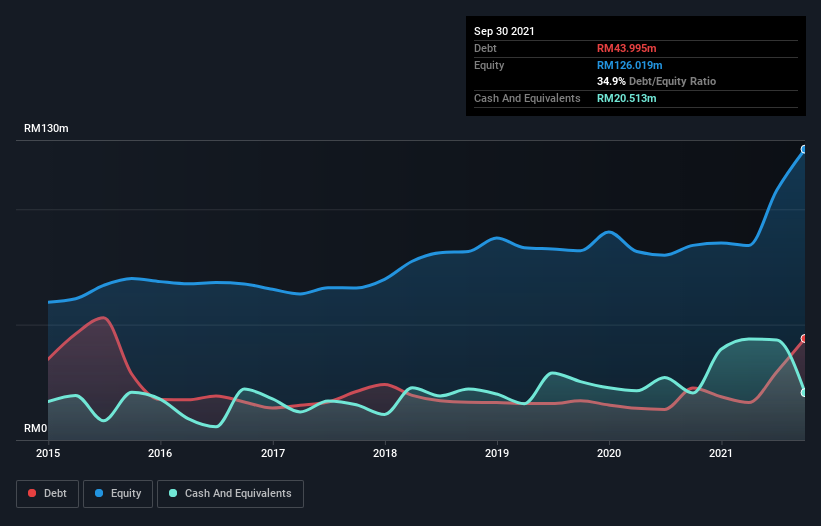Image resolution: width=821 pixels, height=526 pixels.
Task: Click the 2017 x-axis label
Action: (273, 453)
